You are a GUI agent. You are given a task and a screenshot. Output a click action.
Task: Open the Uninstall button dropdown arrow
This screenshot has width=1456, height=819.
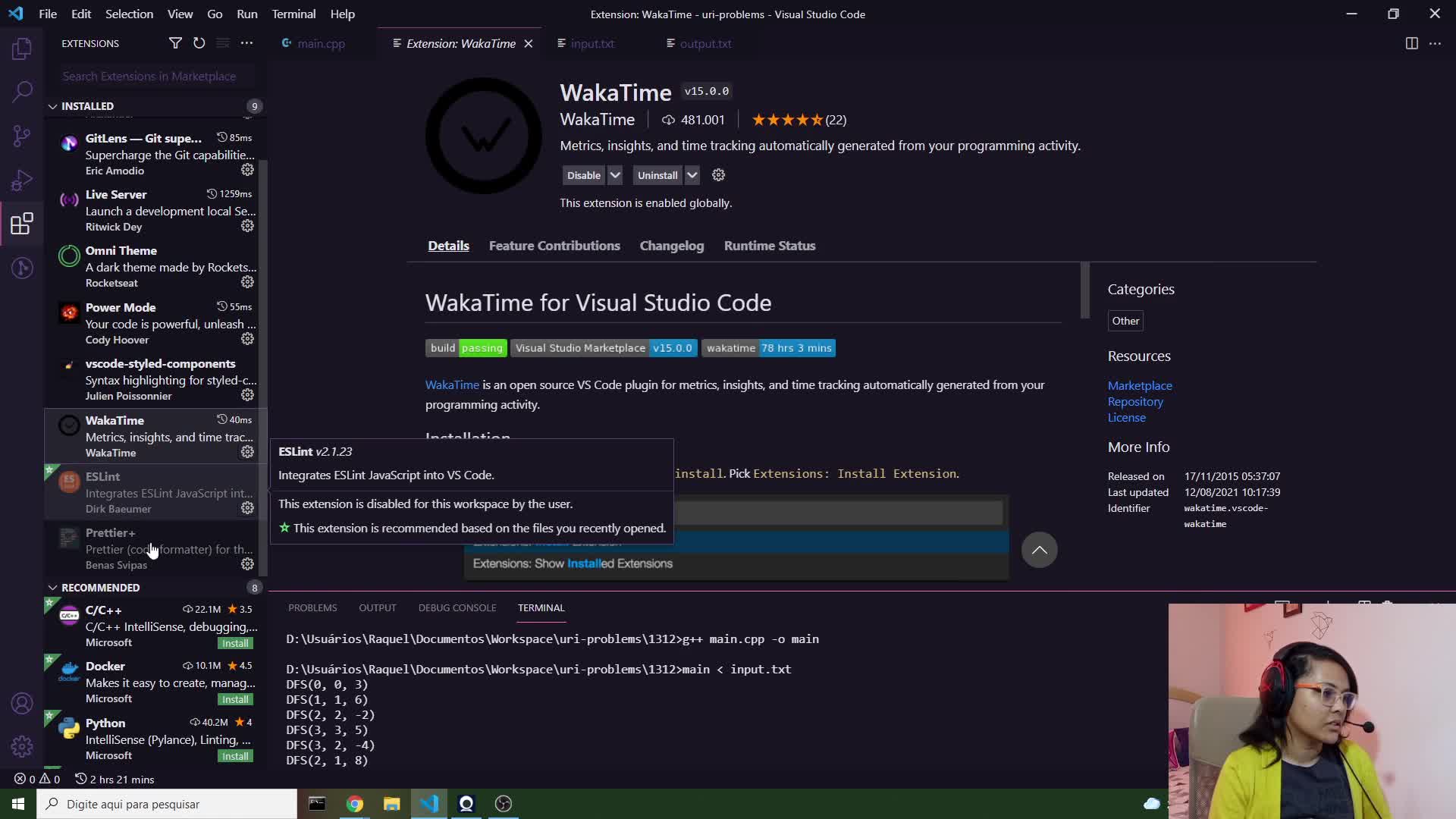click(692, 175)
